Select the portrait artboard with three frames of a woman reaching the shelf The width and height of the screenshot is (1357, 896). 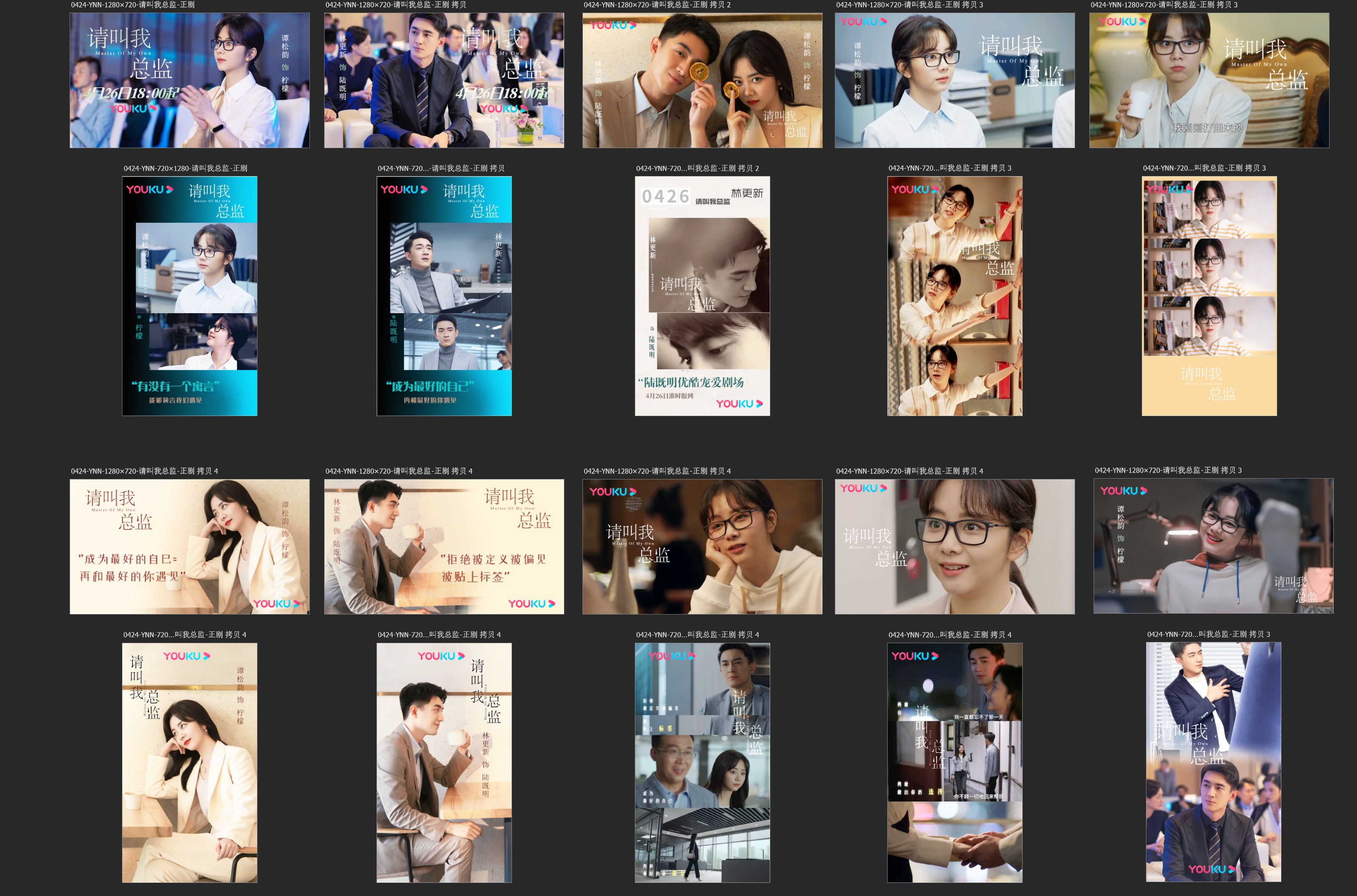click(x=955, y=296)
